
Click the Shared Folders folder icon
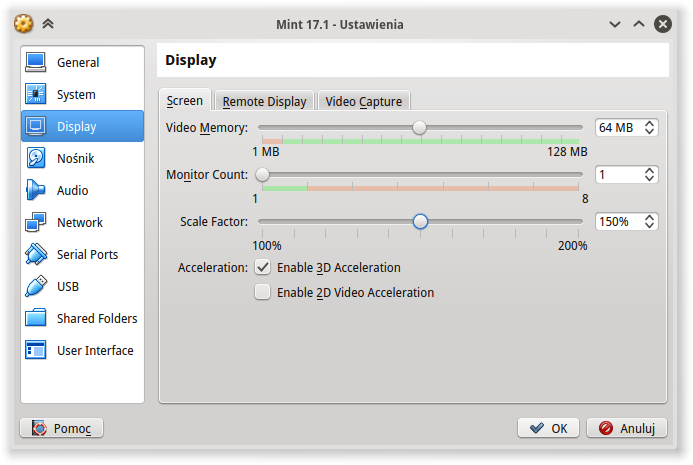tap(35, 318)
